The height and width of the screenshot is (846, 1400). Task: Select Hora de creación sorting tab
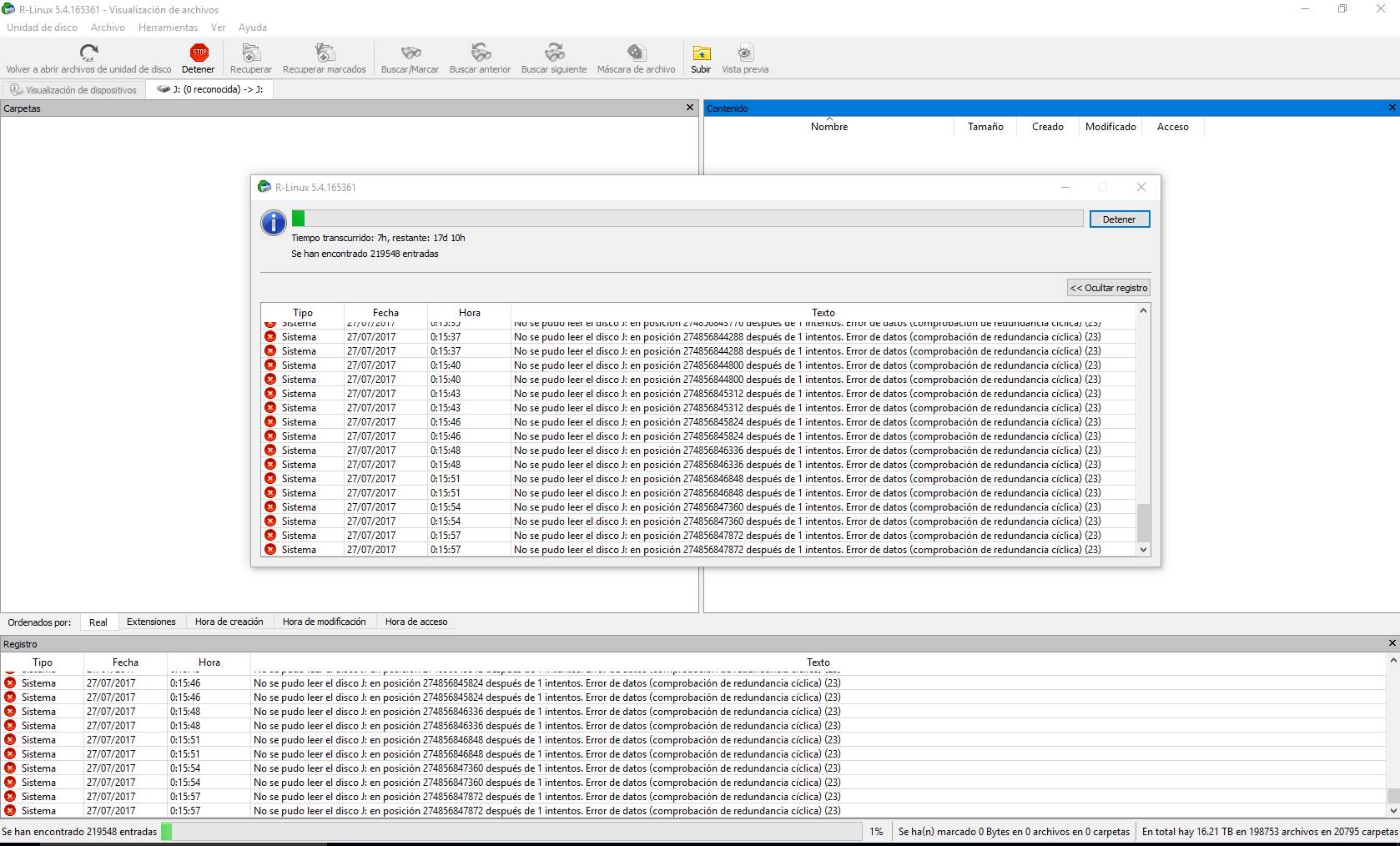pyautogui.click(x=229, y=622)
